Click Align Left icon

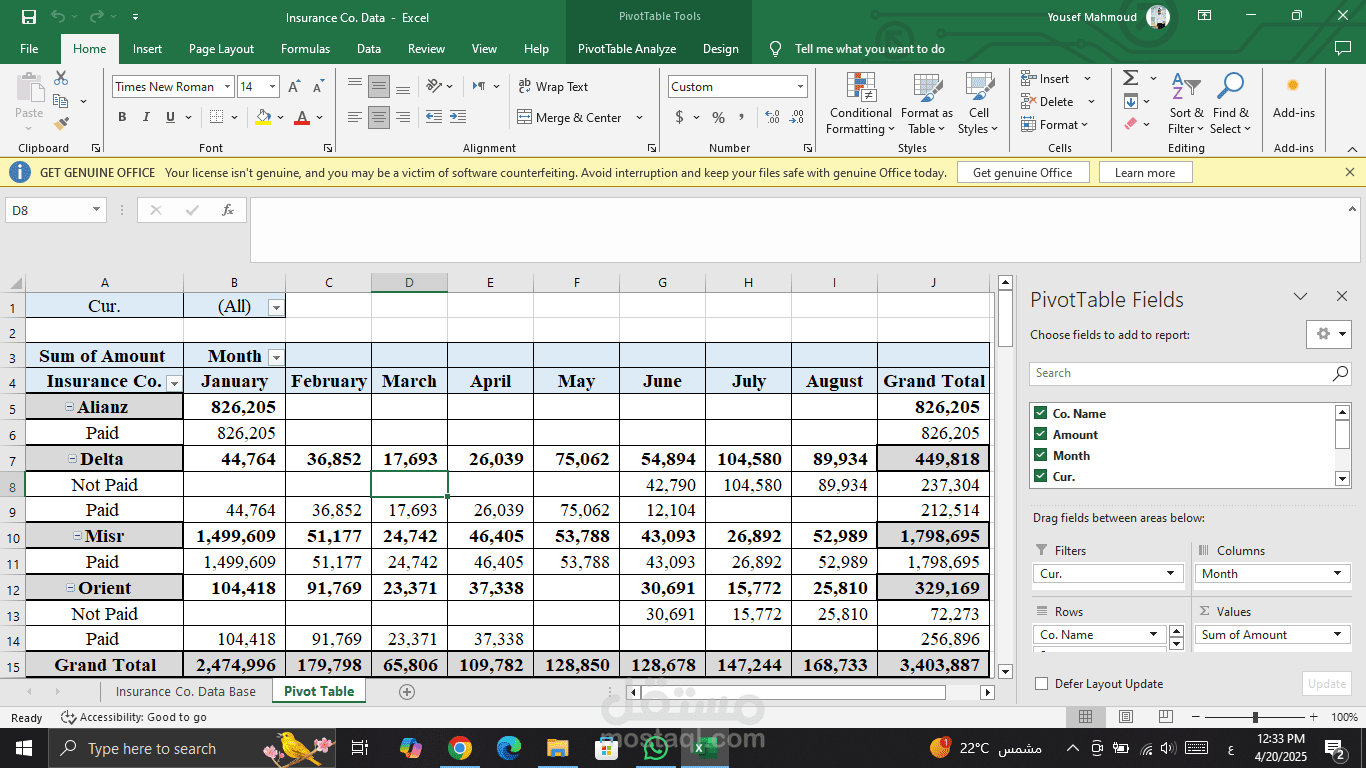(x=354, y=117)
